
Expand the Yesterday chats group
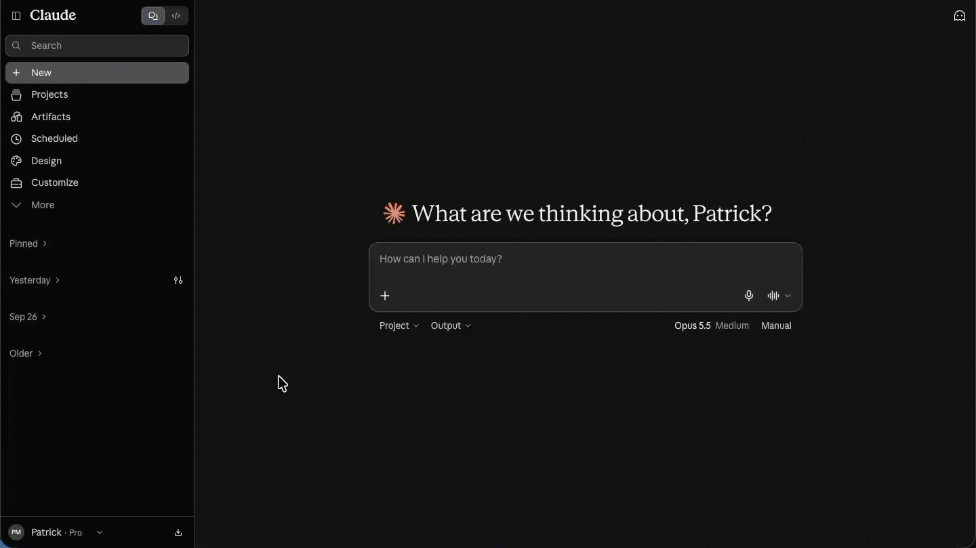click(34, 280)
